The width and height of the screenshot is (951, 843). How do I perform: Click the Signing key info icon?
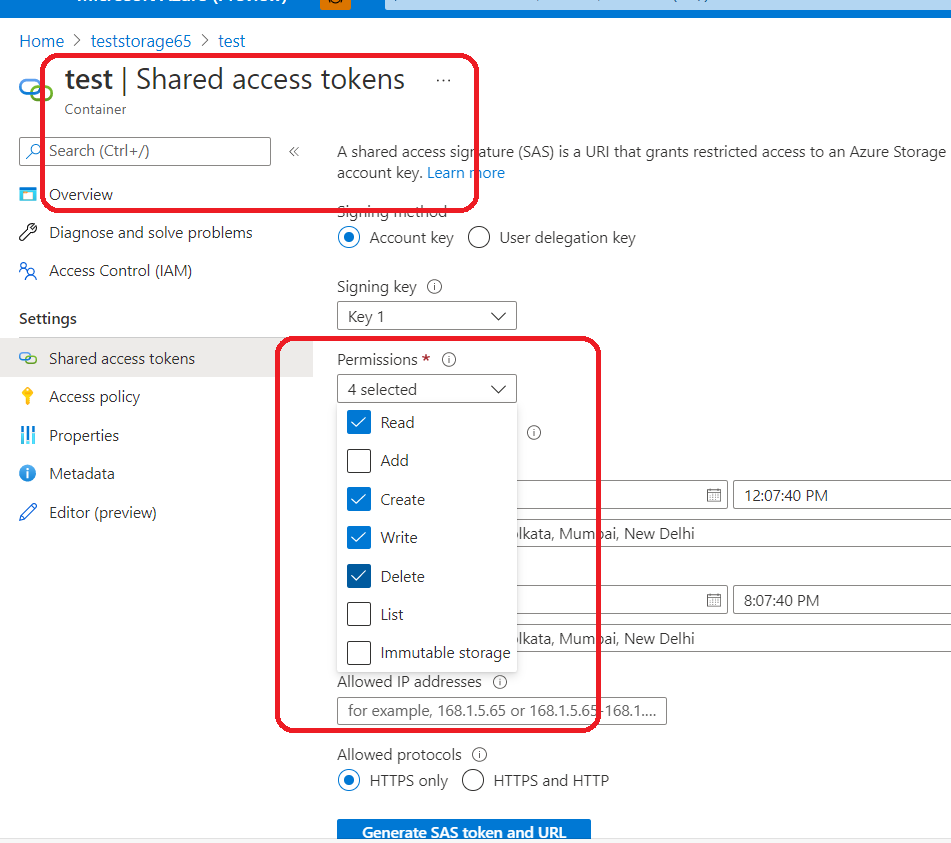[x=434, y=286]
